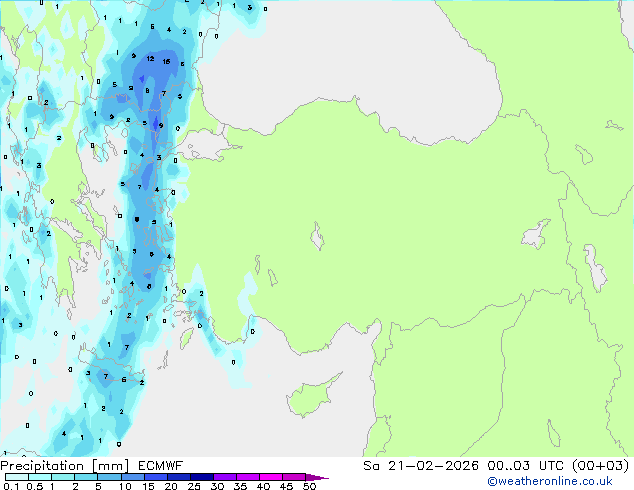Click the 5–10 mm legend swatch
The width and height of the screenshot is (634, 490).
pyautogui.click(x=109, y=477)
